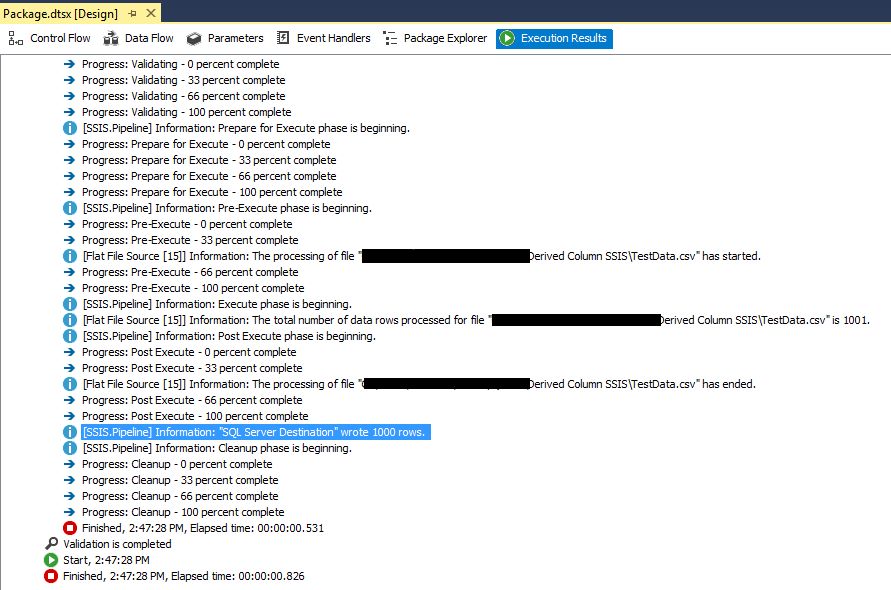Select 'Post Execute - 33 percent complete' row
Image resolution: width=891 pixels, height=590 pixels.
[192, 368]
